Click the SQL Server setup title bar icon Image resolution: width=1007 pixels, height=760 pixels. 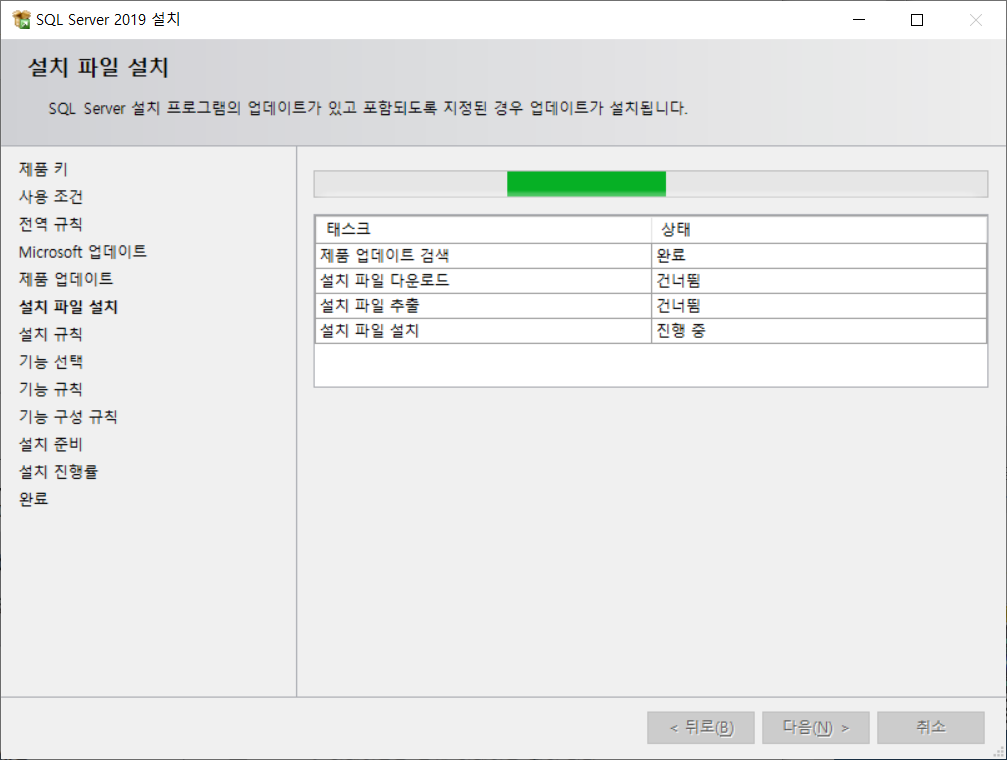pyautogui.click(x=21, y=19)
